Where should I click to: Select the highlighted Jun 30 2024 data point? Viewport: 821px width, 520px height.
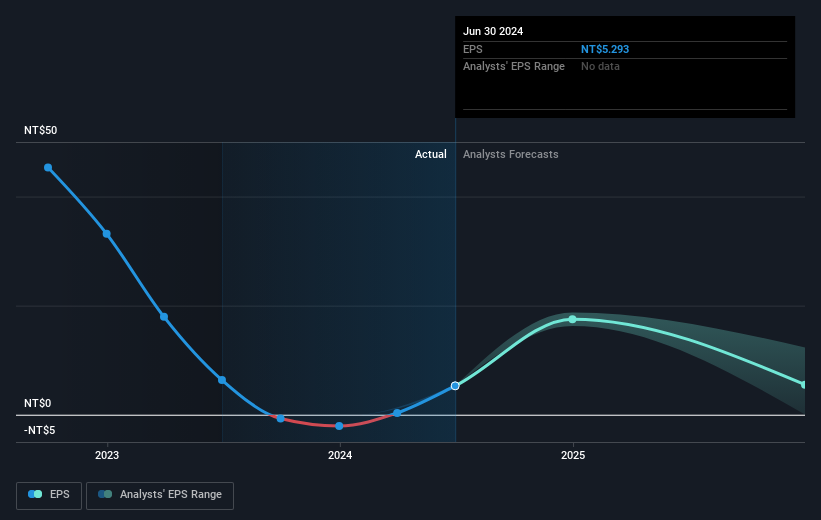(x=455, y=386)
